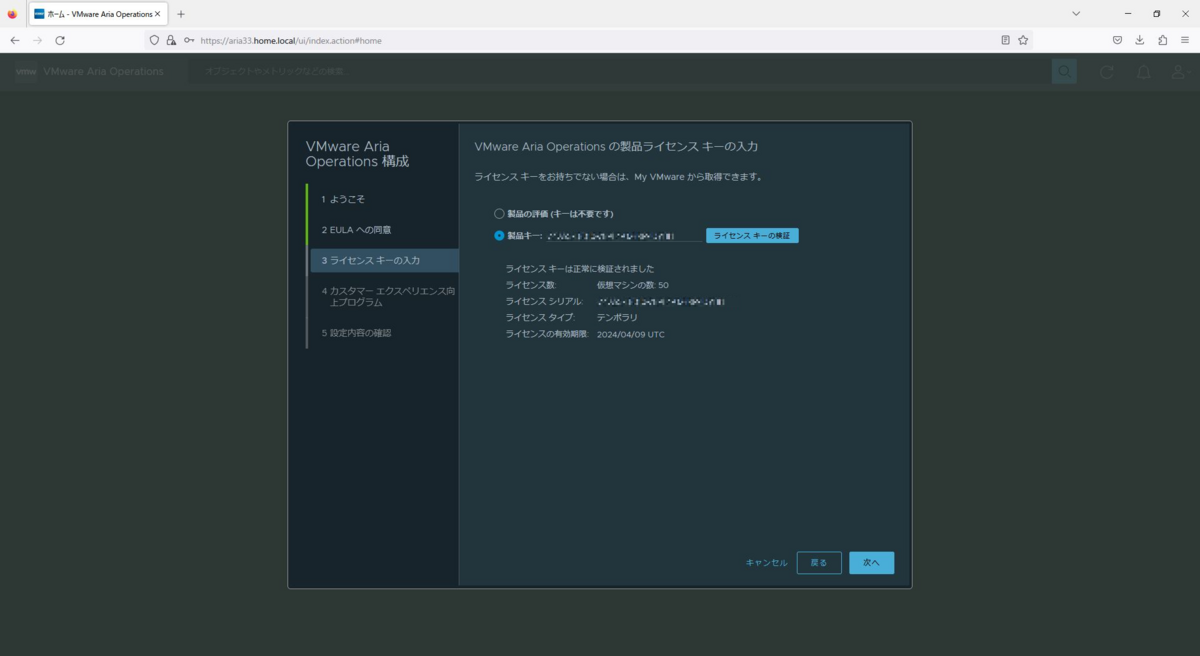Click the Aria Operations refresh icon
This screenshot has width=1200, height=656.
click(1106, 72)
